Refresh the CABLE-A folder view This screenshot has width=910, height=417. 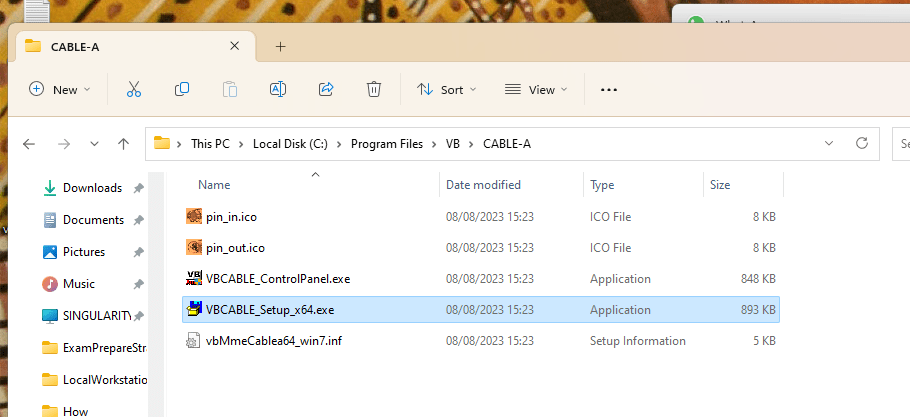point(862,143)
